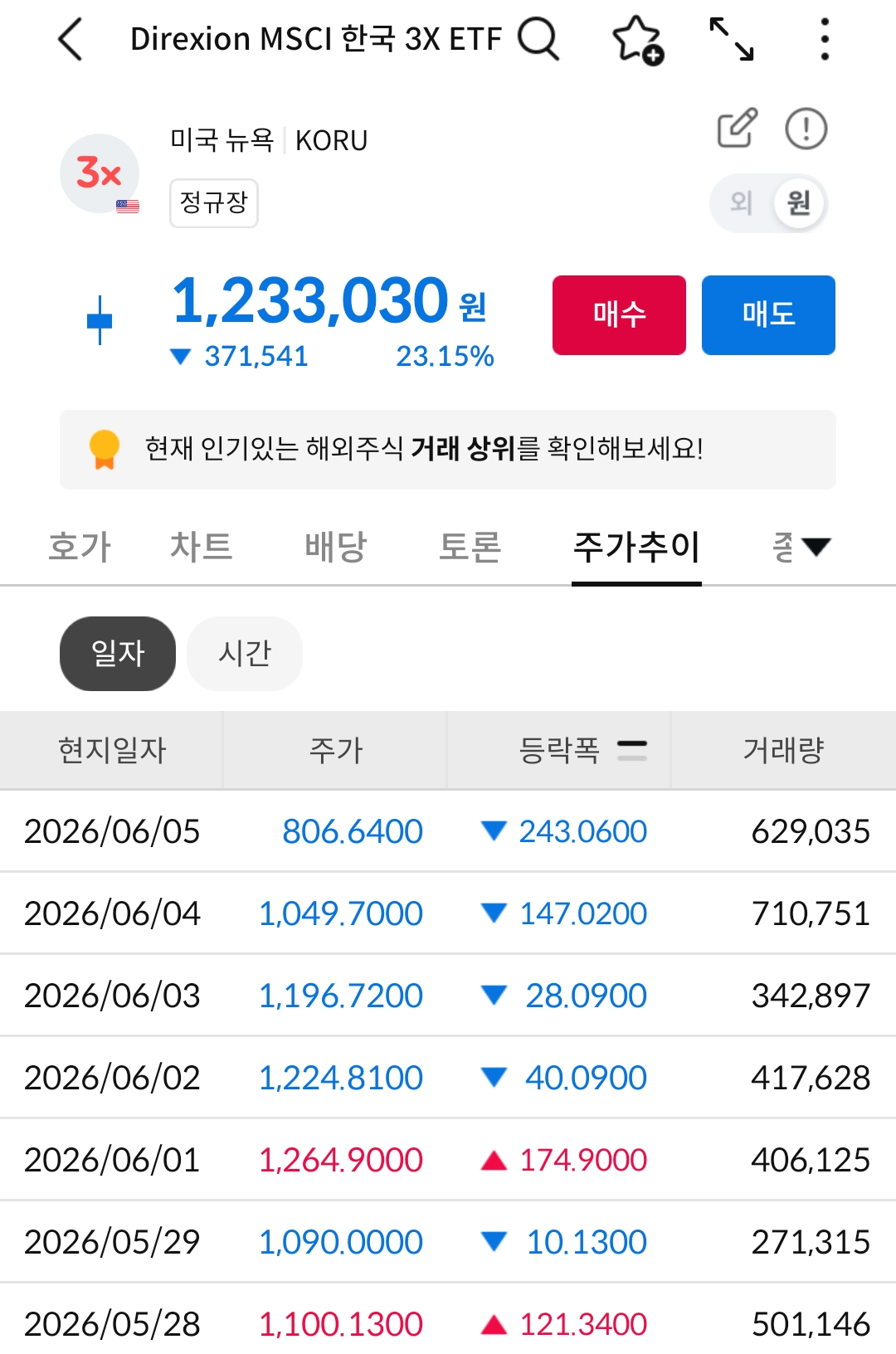The height and width of the screenshot is (1354, 896).
Task: Tap the orange medal ribbon icon
Action: click(x=105, y=449)
